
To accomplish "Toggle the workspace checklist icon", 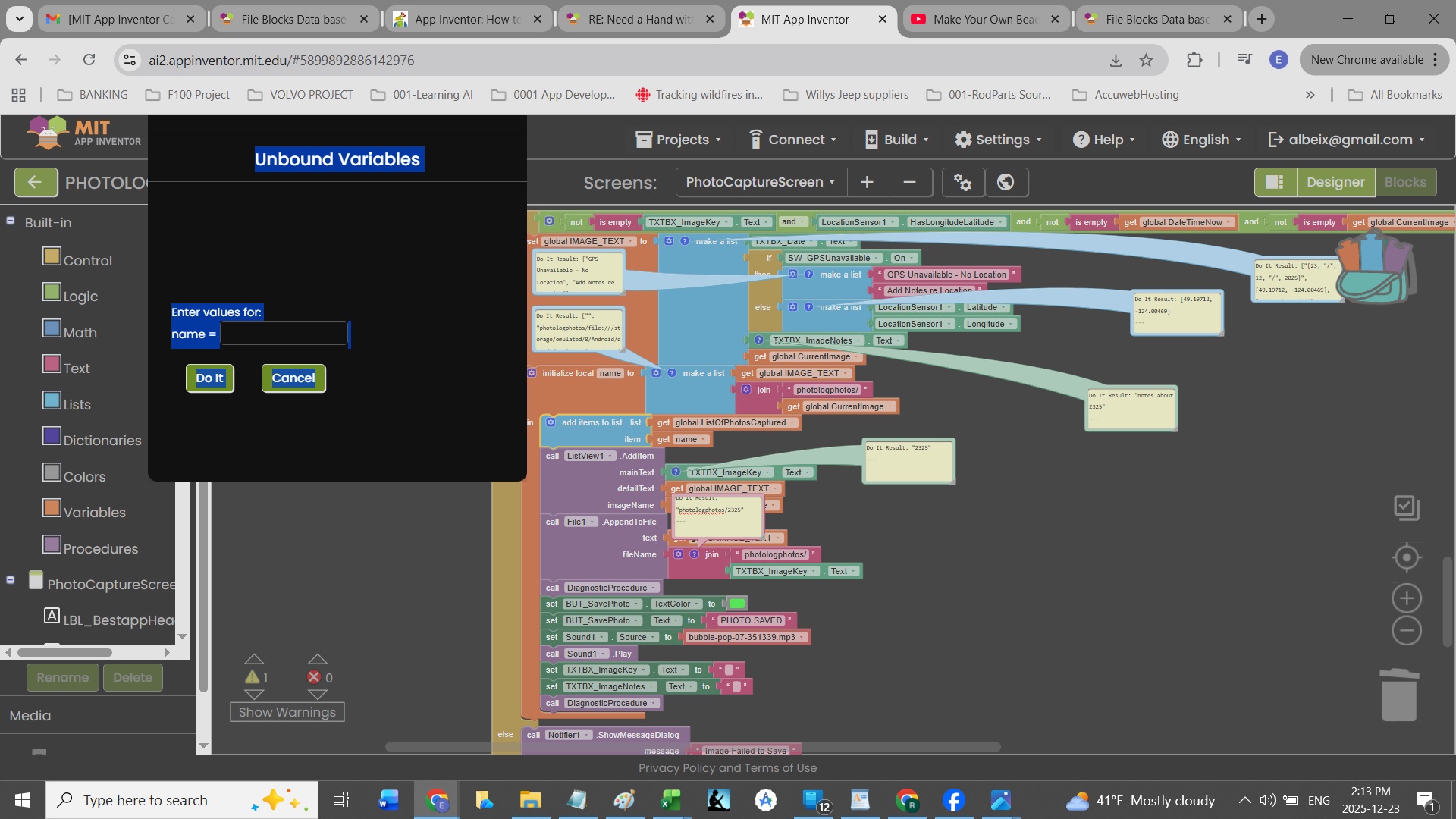I will [1407, 508].
